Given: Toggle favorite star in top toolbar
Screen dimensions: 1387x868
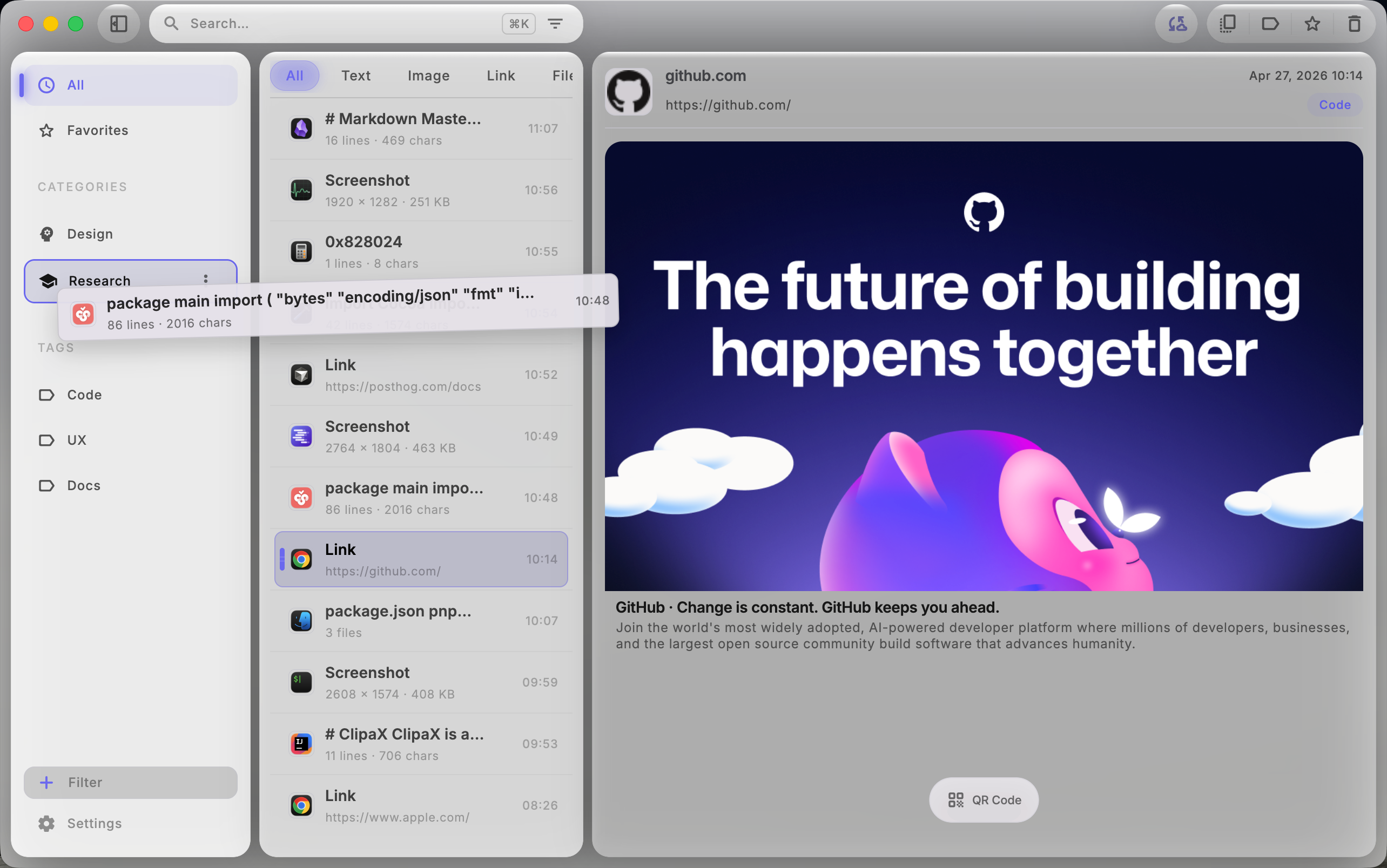Looking at the screenshot, I should 1312,24.
